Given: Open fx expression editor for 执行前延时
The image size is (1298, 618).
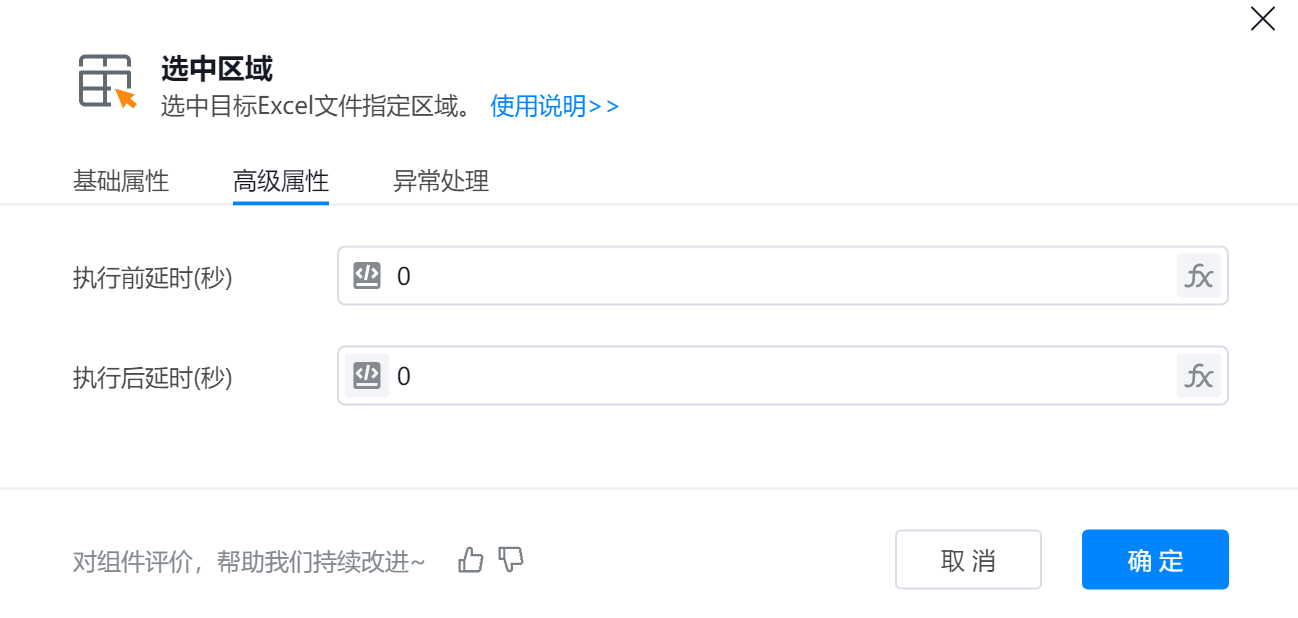Looking at the screenshot, I should [x=1198, y=276].
